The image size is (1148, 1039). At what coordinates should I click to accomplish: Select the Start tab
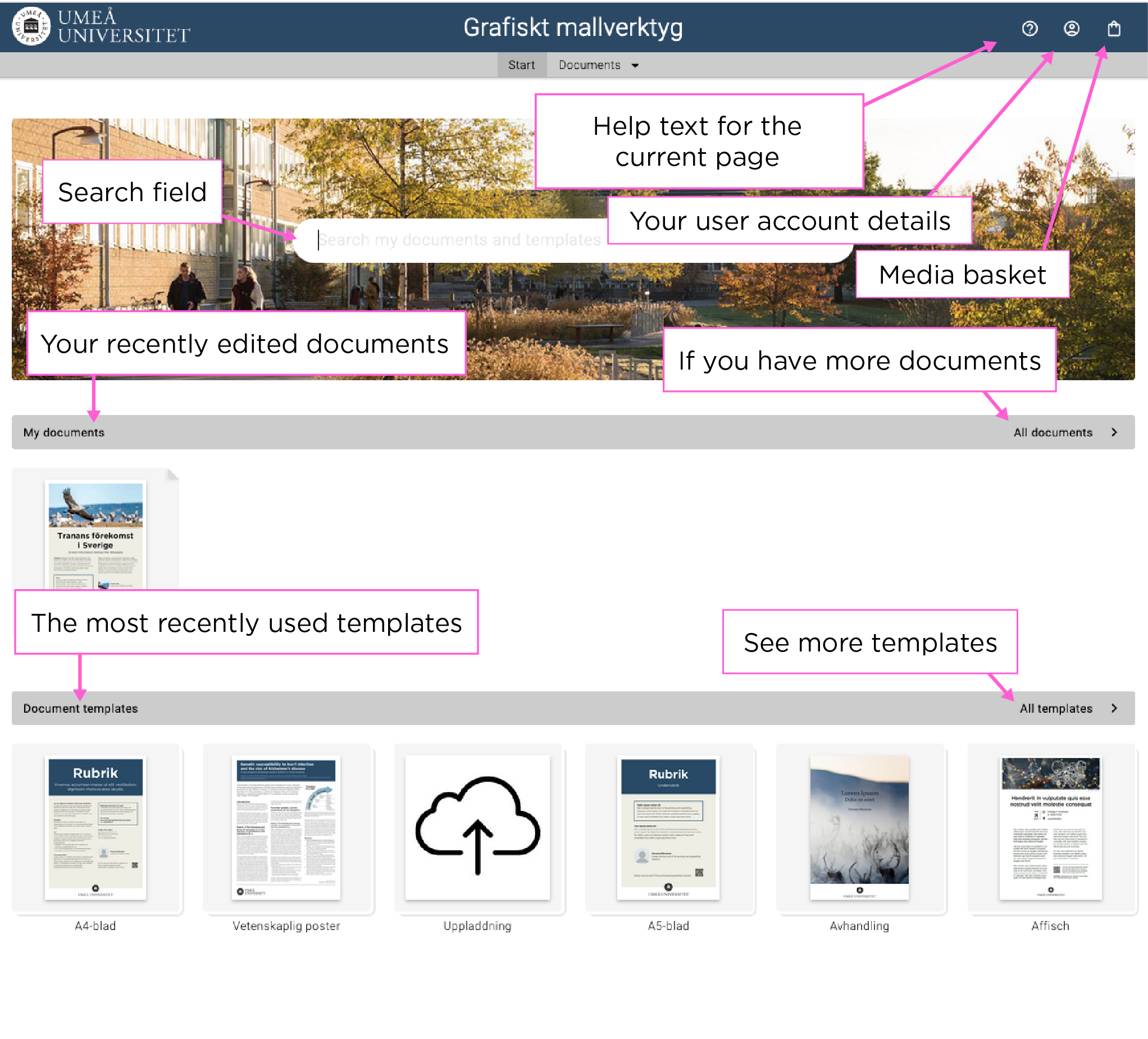(521, 65)
